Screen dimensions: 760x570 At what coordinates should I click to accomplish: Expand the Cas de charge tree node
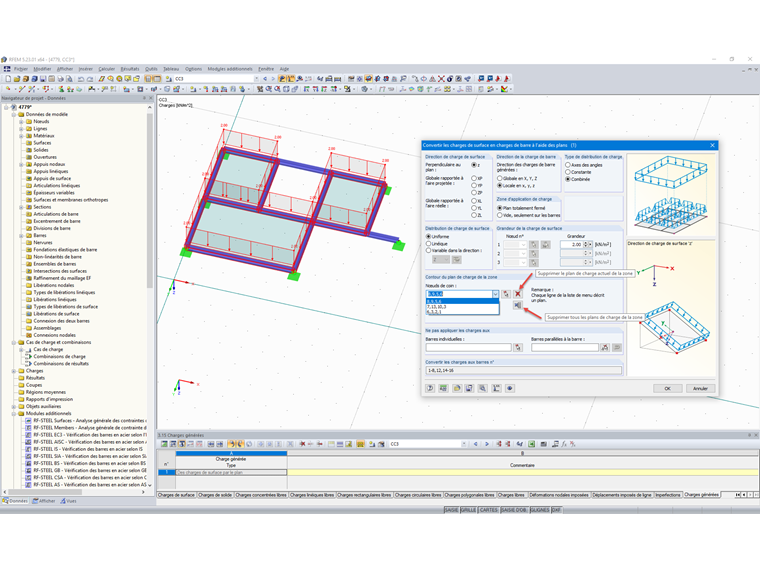(x=21, y=349)
